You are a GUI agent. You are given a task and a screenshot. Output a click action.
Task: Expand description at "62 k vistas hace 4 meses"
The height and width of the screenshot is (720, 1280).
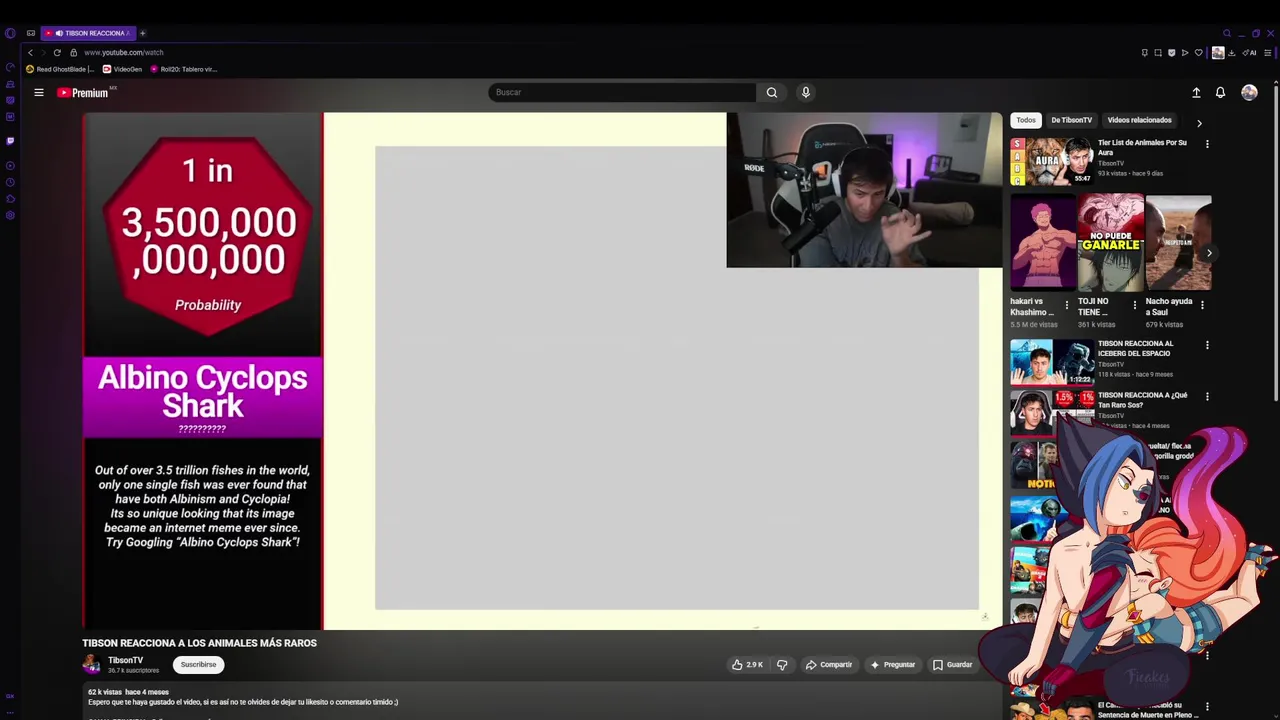(x=128, y=692)
